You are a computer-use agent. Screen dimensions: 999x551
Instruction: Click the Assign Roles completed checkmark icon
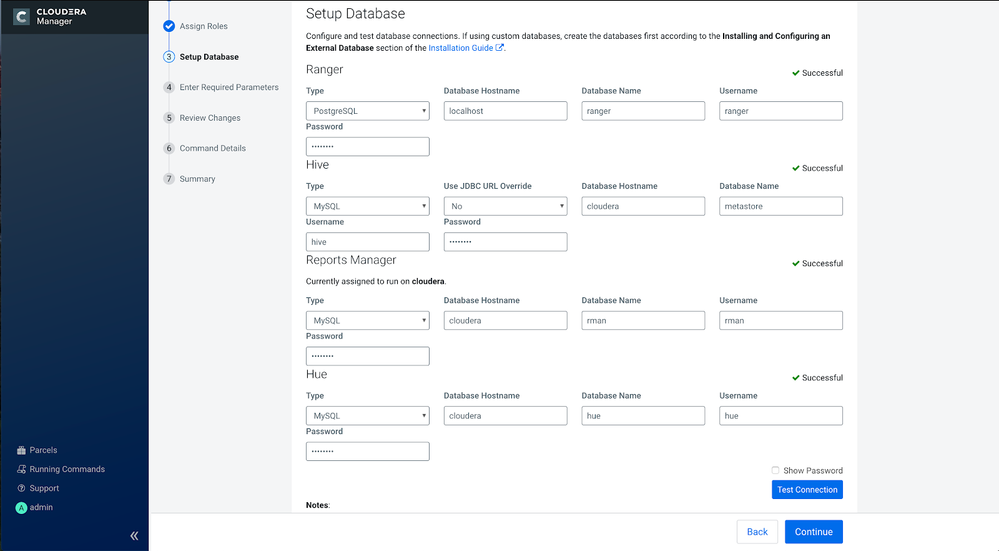pos(169,26)
